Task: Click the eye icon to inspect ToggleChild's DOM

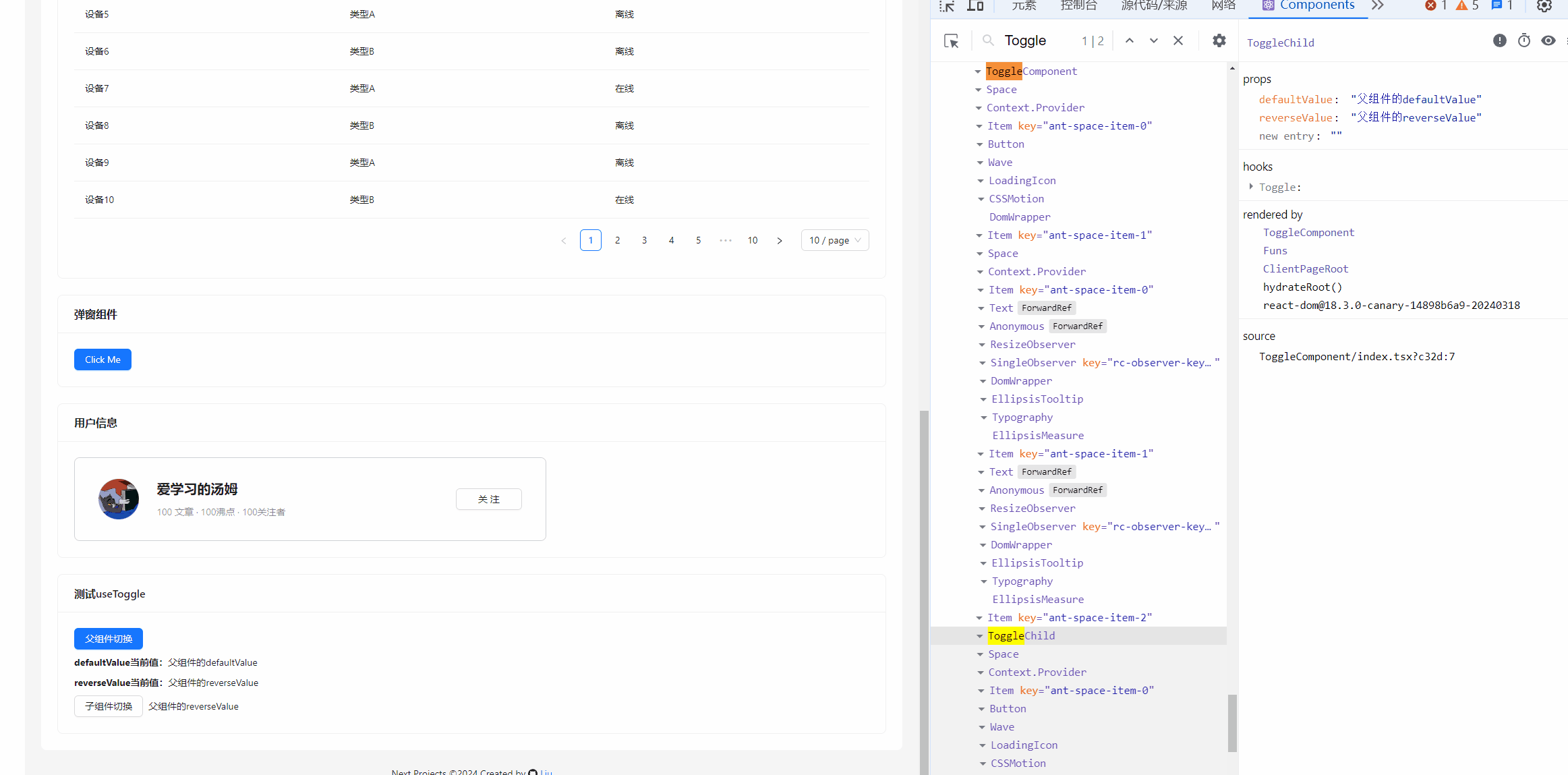Action: coord(1548,40)
